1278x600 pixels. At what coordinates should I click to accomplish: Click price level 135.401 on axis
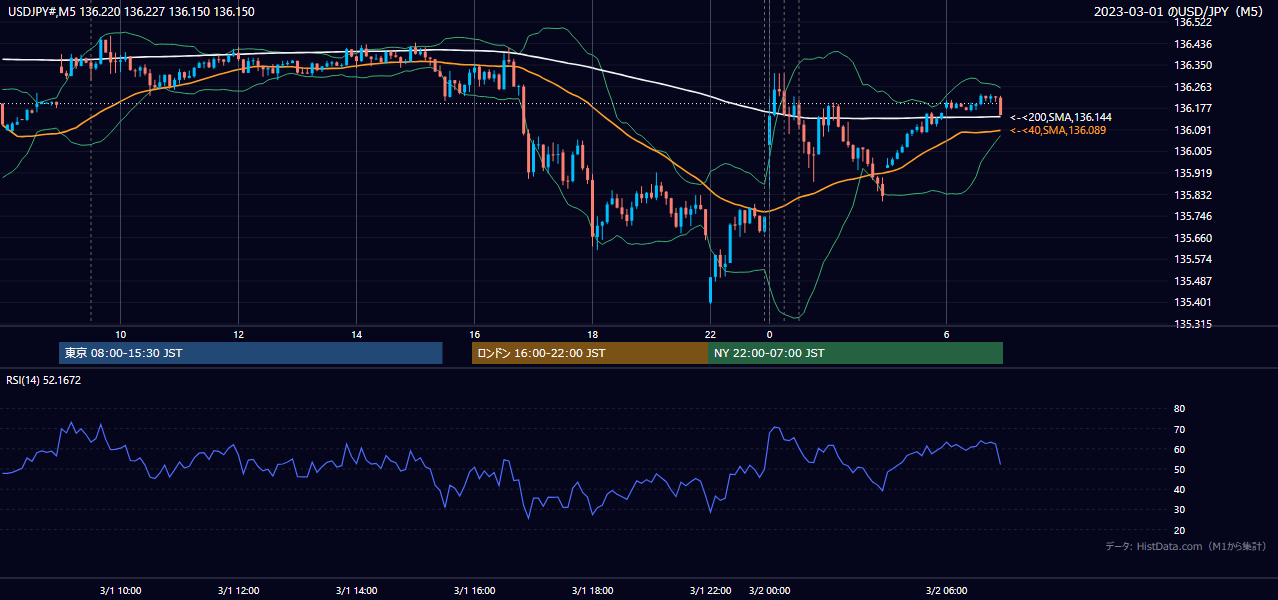1193,303
